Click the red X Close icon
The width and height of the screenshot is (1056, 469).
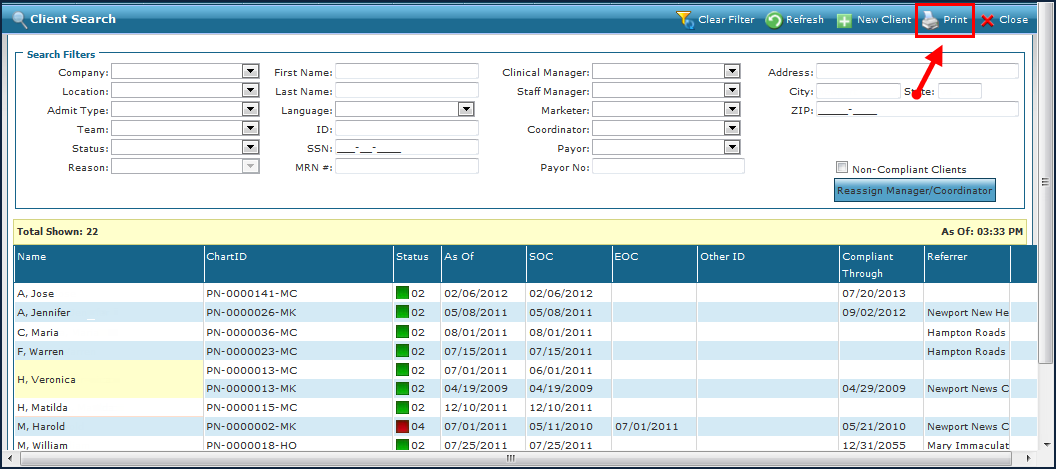pos(988,20)
